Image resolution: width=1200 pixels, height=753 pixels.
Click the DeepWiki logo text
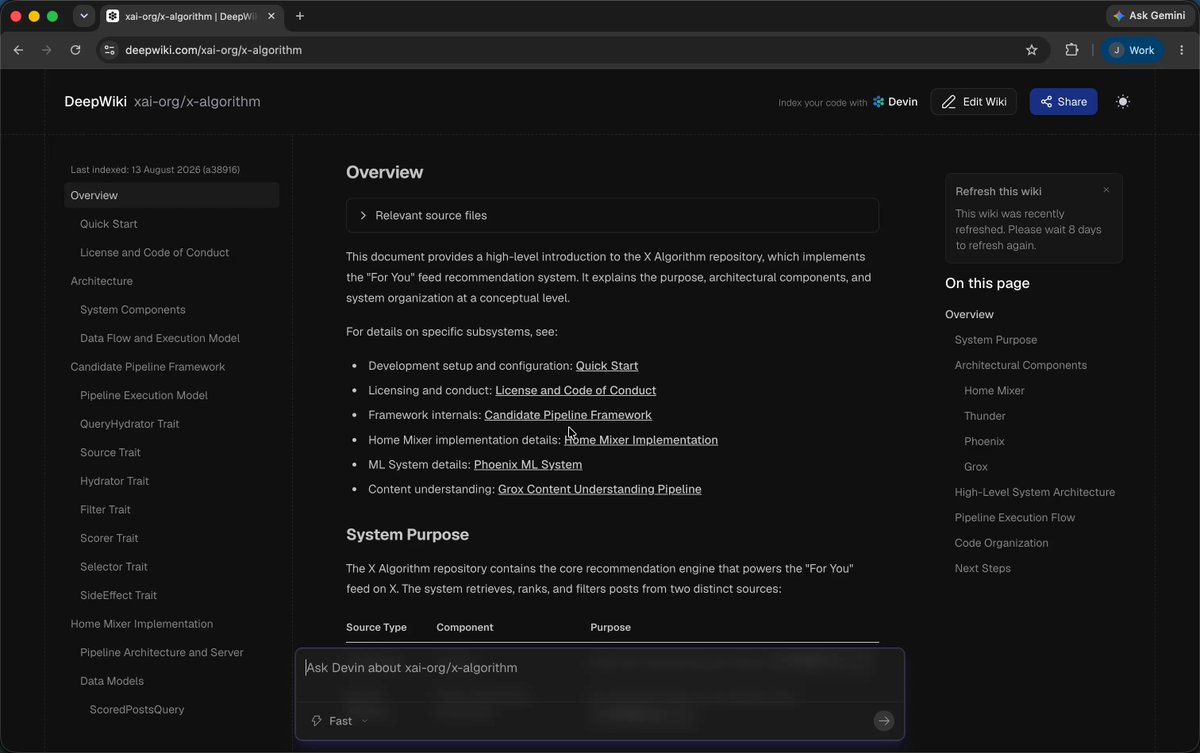click(96, 102)
